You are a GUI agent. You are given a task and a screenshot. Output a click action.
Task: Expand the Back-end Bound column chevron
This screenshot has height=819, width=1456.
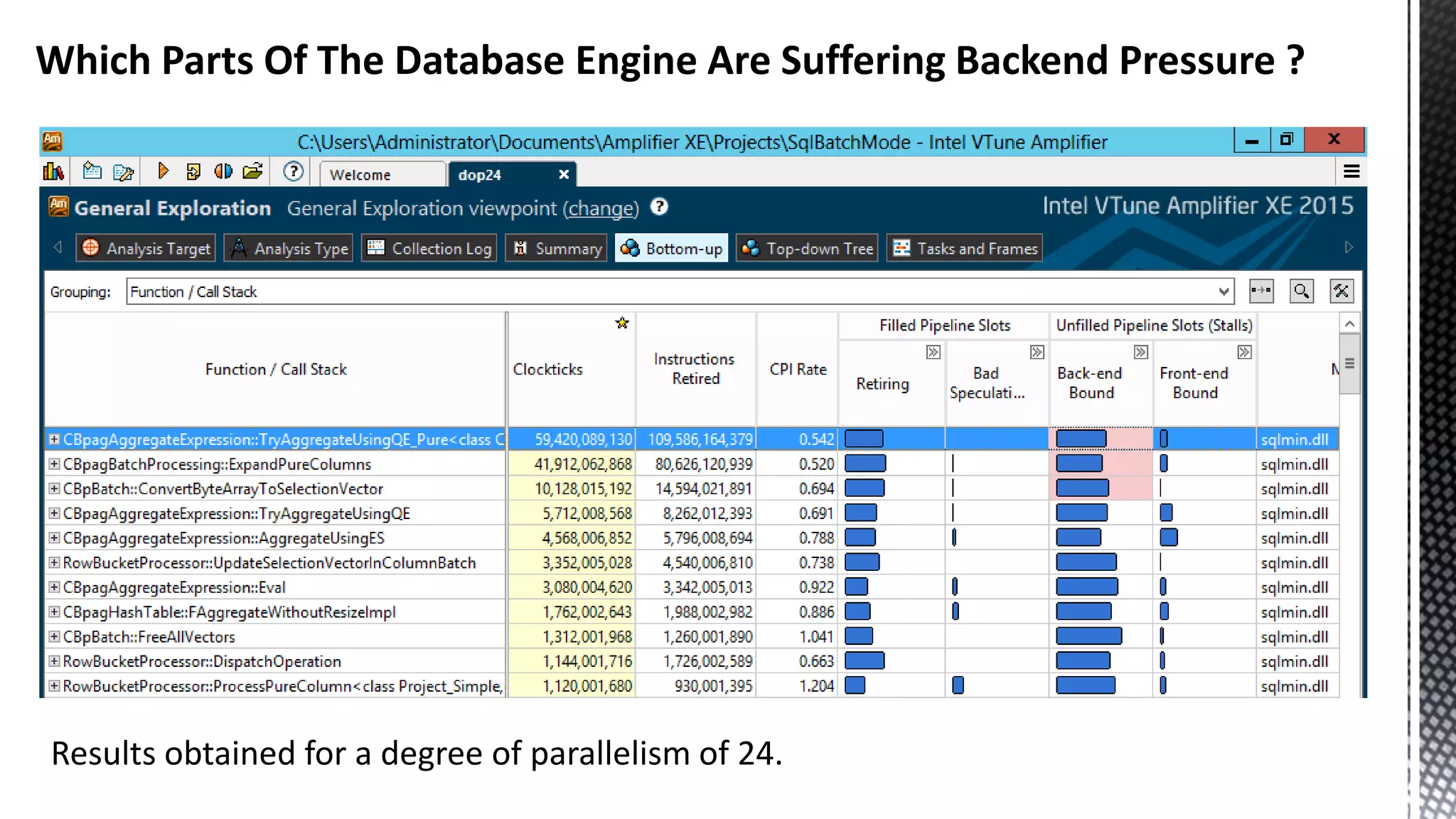tap(1141, 352)
